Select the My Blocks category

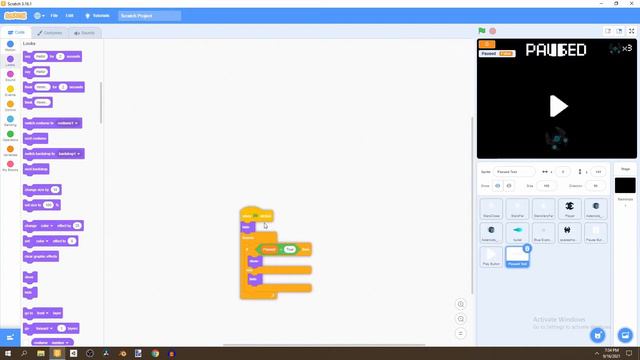pyautogui.click(x=10, y=166)
